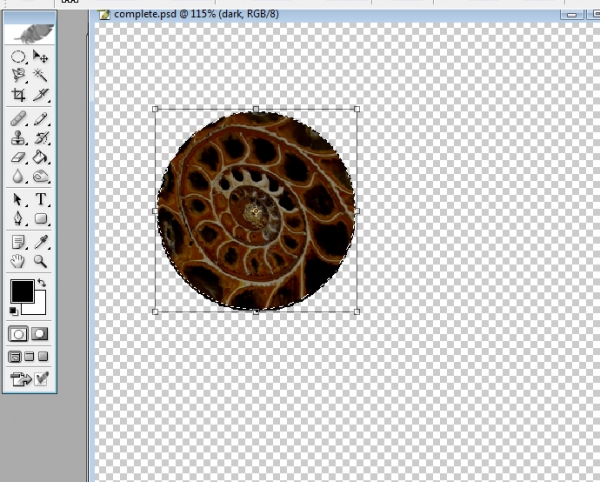This screenshot has width=600, height=482.
Task: Choose the Healing Brush bandage tool
Action: [x=18, y=119]
